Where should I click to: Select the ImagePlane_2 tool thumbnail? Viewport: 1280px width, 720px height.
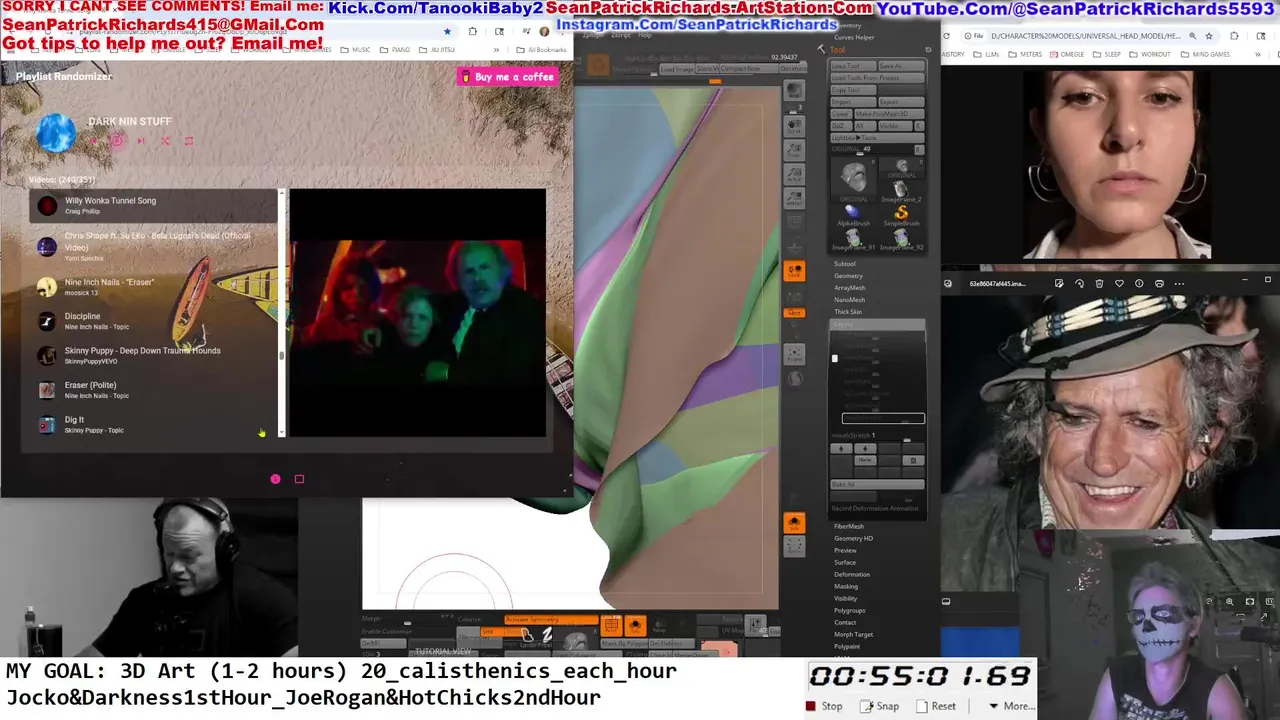(901, 190)
